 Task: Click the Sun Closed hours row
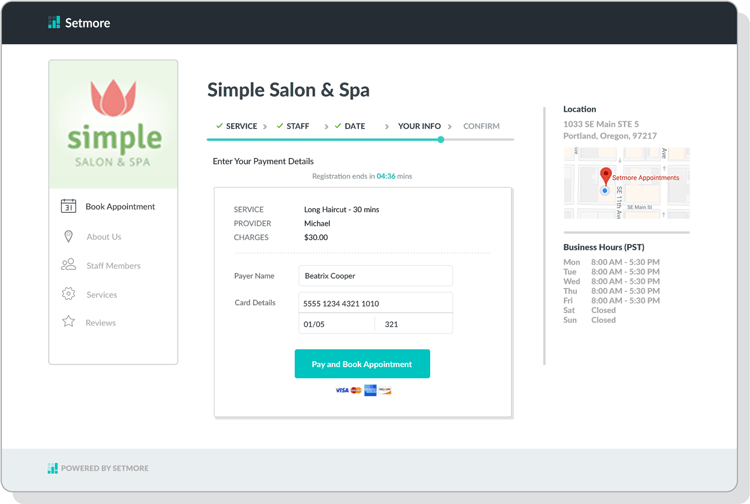tap(589, 320)
